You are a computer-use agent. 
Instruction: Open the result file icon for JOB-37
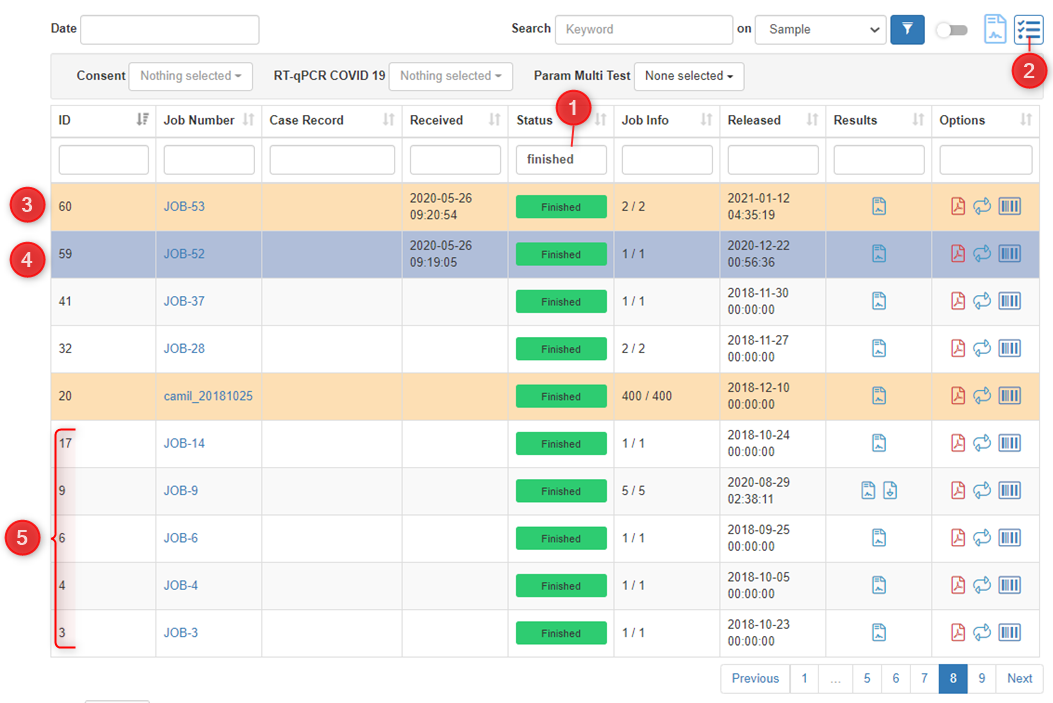(x=878, y=301)
